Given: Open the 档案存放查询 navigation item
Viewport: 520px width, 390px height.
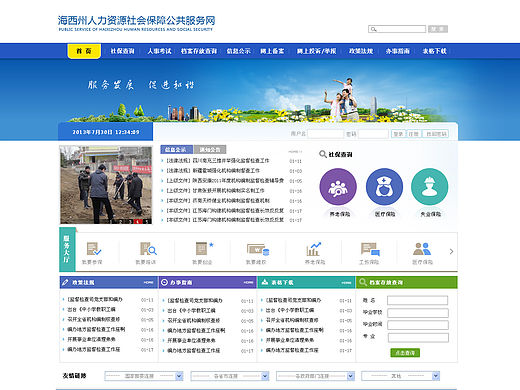Looking at the screenshot, I should click(199, 51).
